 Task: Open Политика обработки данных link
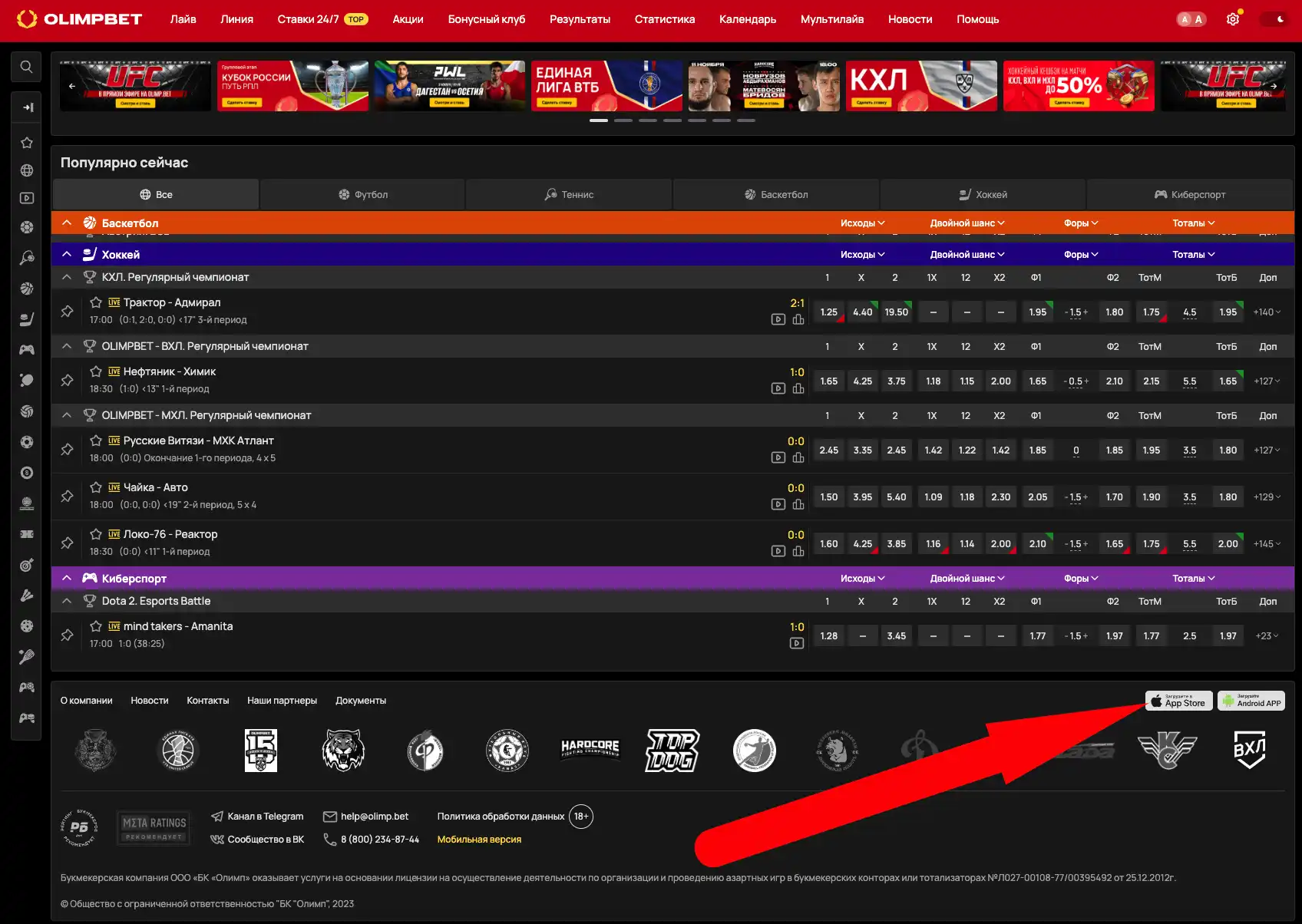click(501, 817)
